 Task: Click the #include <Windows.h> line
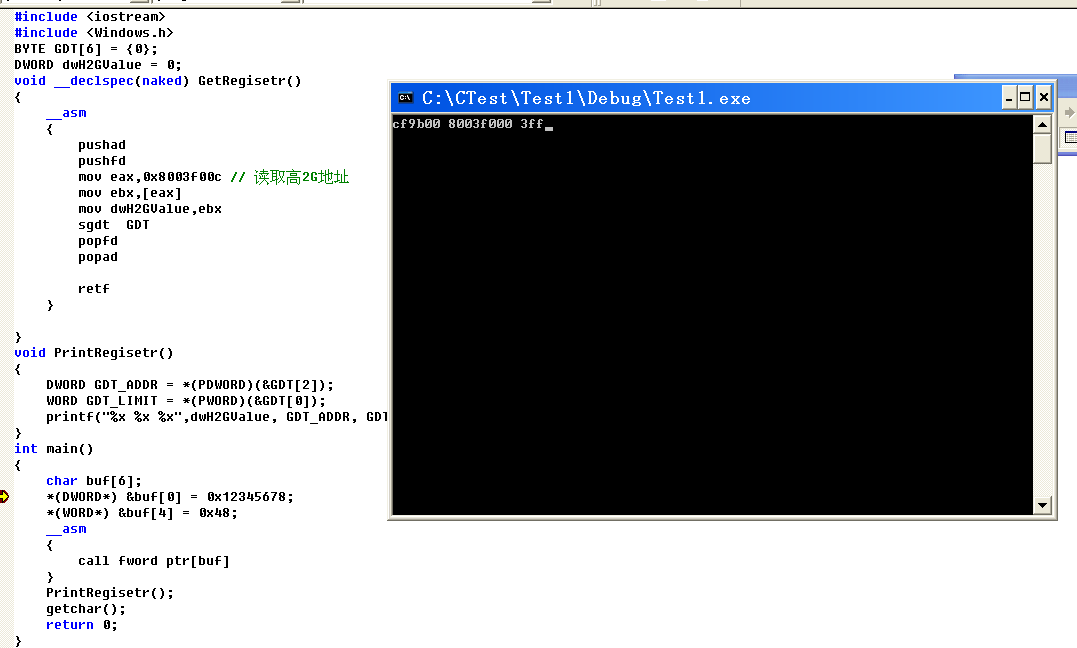94,33
